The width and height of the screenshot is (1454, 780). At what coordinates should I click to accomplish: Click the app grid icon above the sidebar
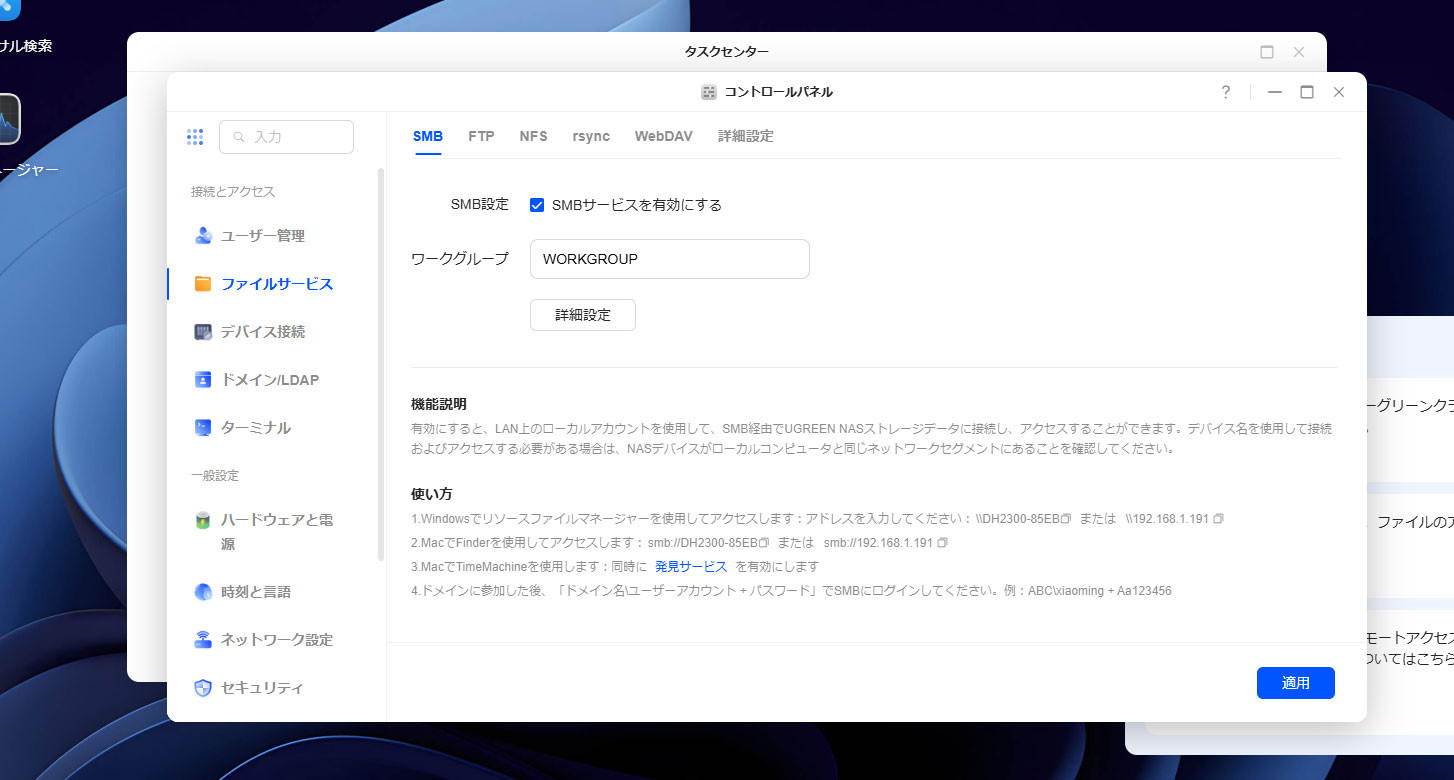pos(195,136)
